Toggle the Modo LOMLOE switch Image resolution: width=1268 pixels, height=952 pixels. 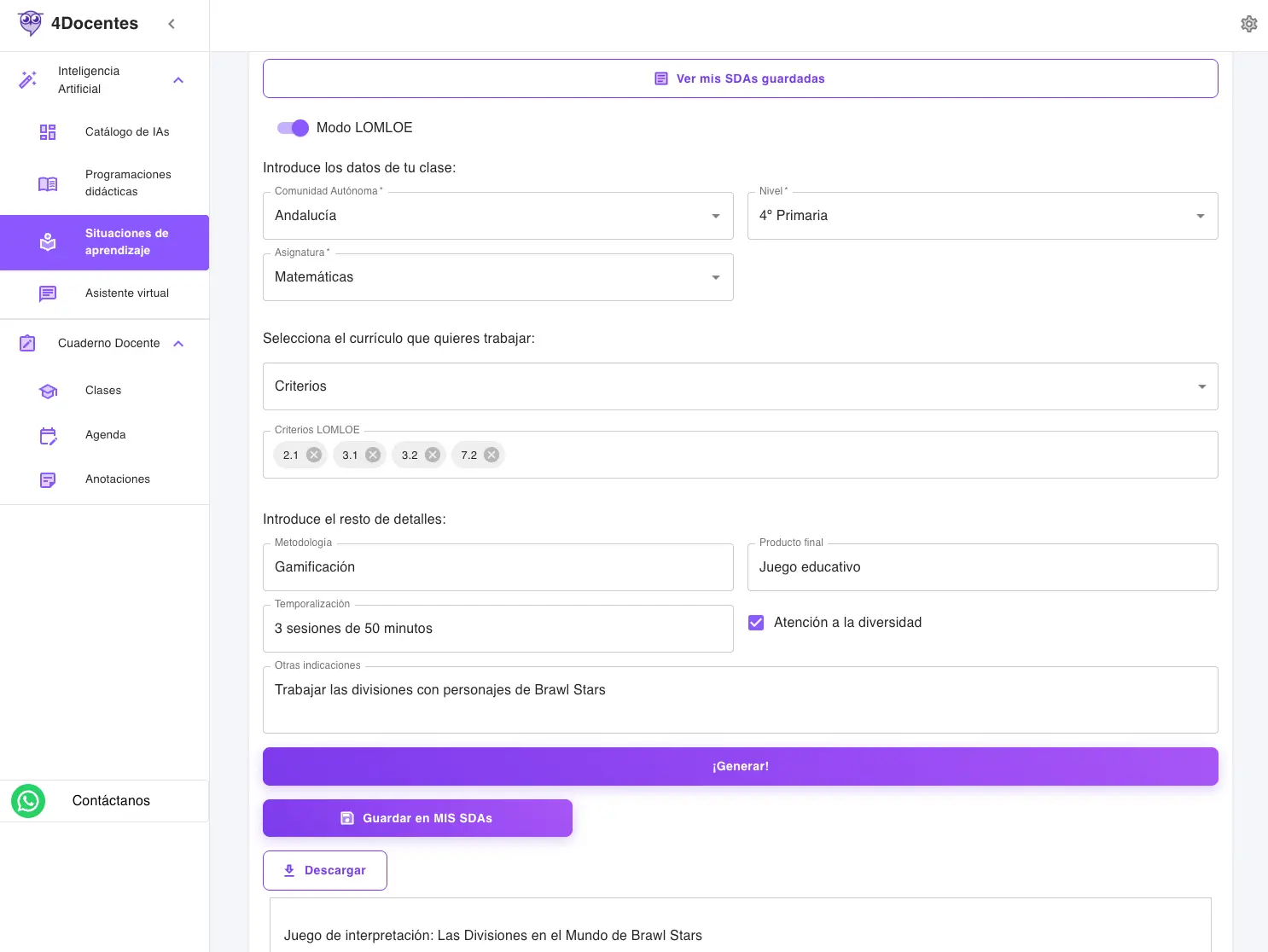pyautogui.click(x=293, y=128)
